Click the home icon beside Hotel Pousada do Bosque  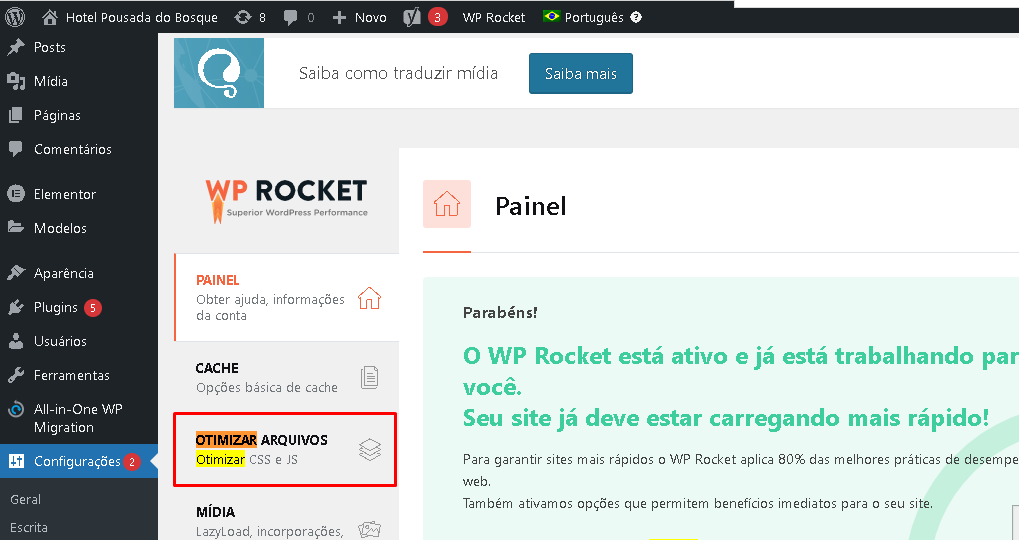coord(50,17)
